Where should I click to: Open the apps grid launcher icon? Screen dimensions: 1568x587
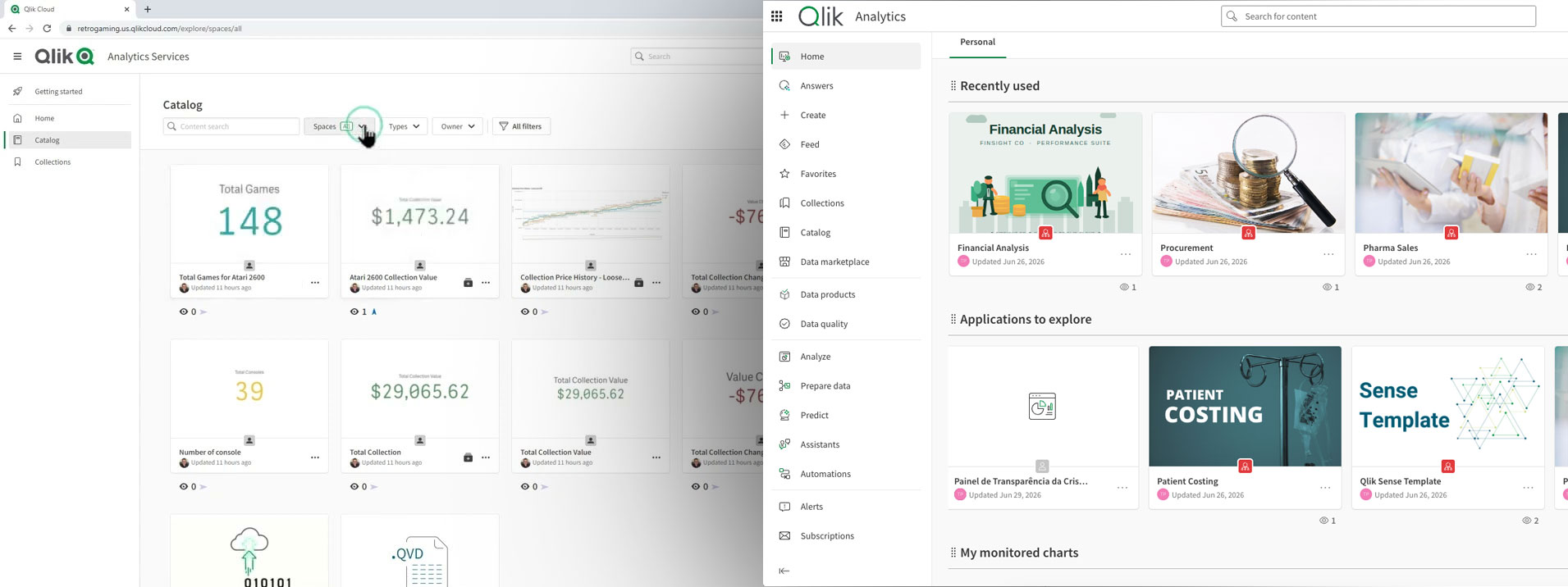coord(777,16)
